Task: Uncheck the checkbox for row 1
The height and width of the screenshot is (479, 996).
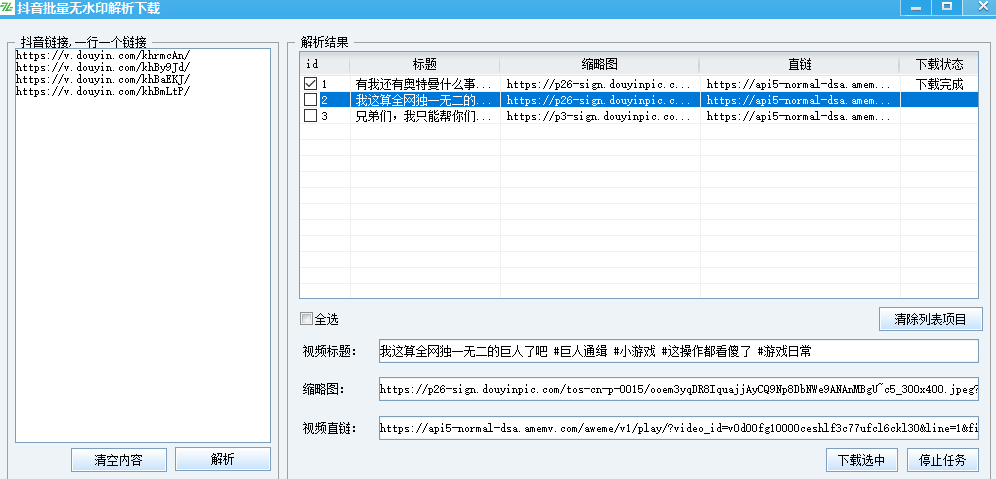Action: (311, 83)
